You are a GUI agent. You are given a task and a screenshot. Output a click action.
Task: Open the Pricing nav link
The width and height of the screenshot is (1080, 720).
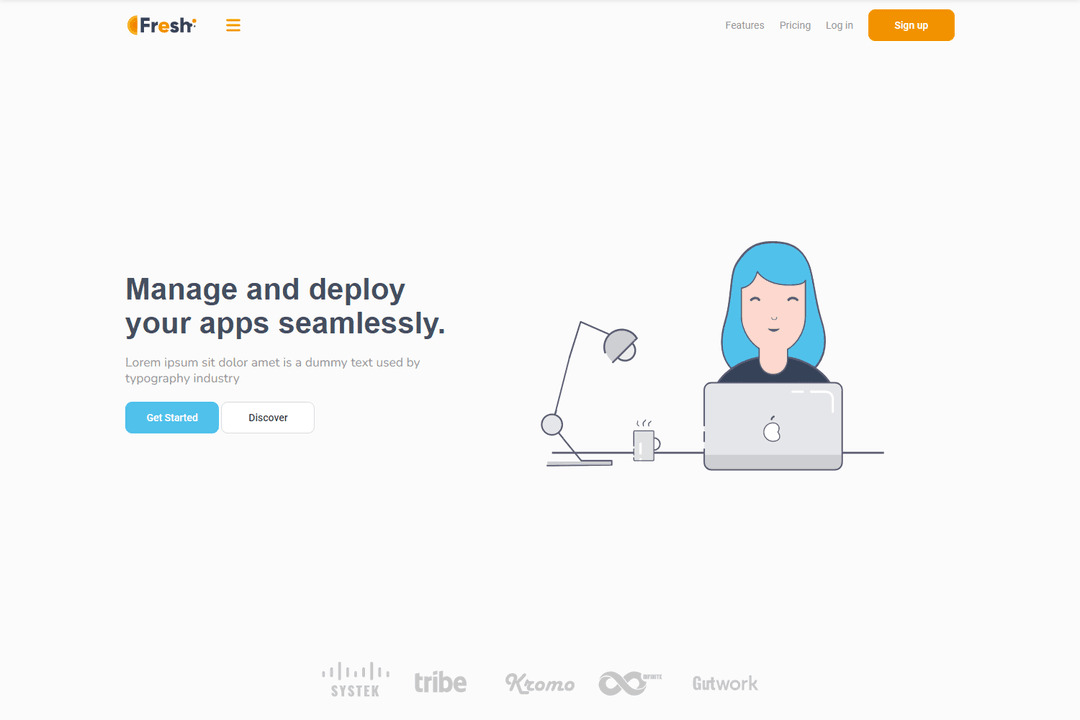(795, 25)
